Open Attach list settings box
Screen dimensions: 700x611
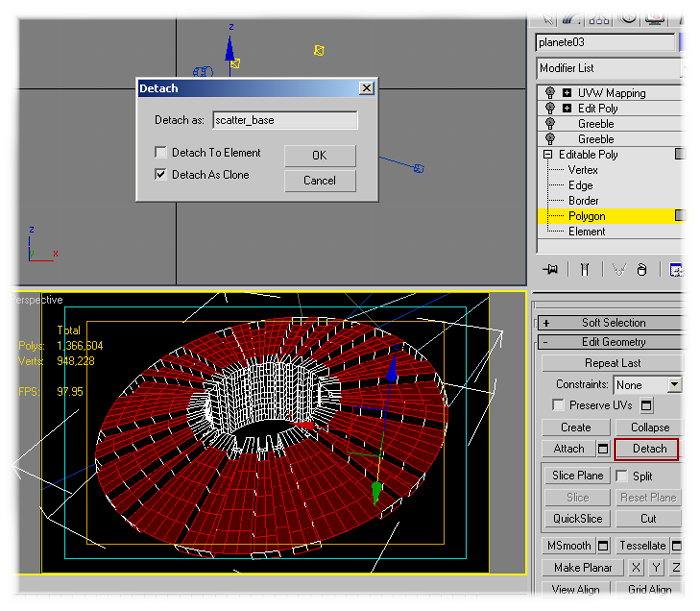603,450
